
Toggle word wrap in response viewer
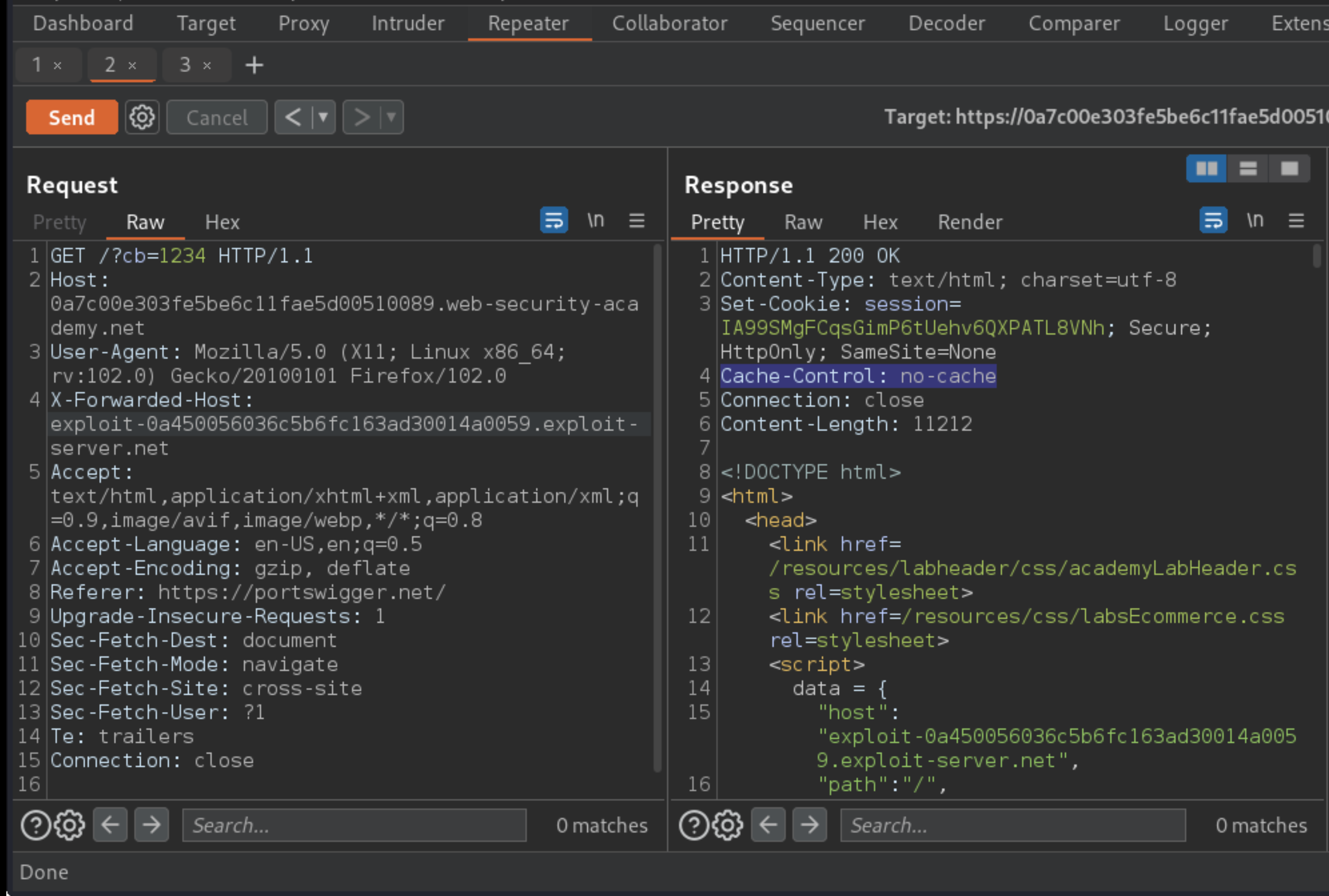1213,220
